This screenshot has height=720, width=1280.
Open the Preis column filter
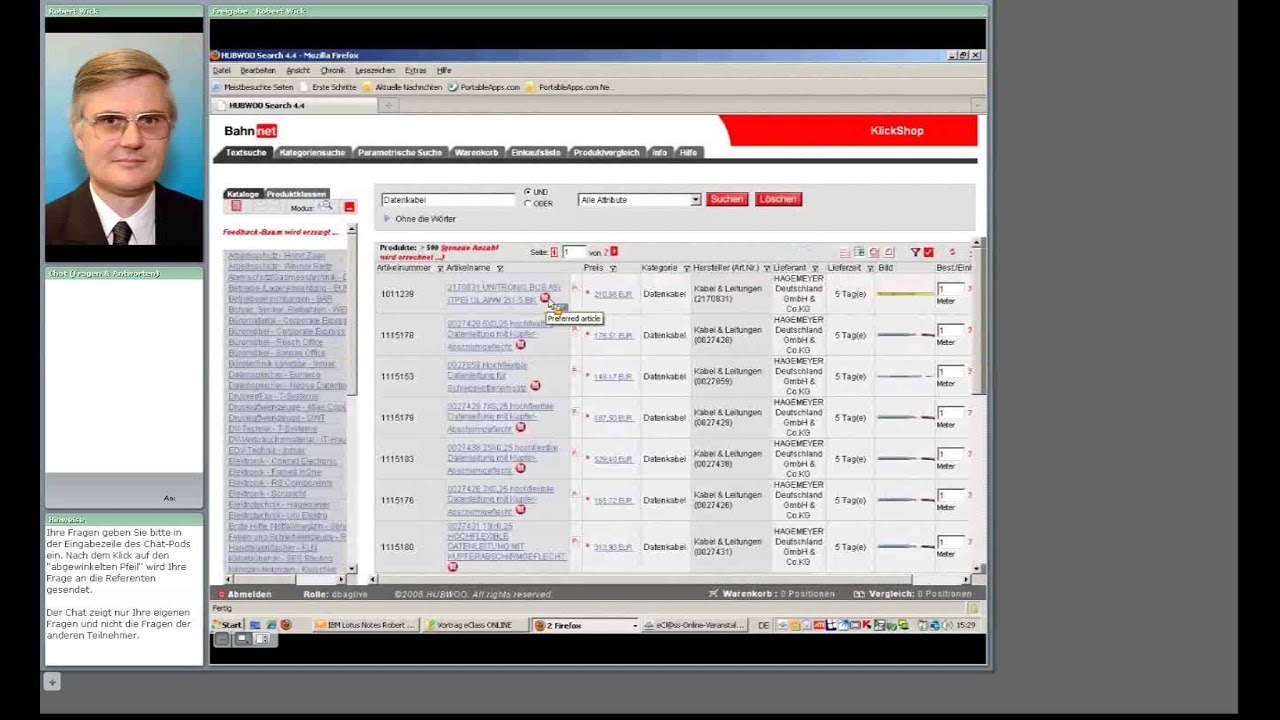(x=613, y=268)
